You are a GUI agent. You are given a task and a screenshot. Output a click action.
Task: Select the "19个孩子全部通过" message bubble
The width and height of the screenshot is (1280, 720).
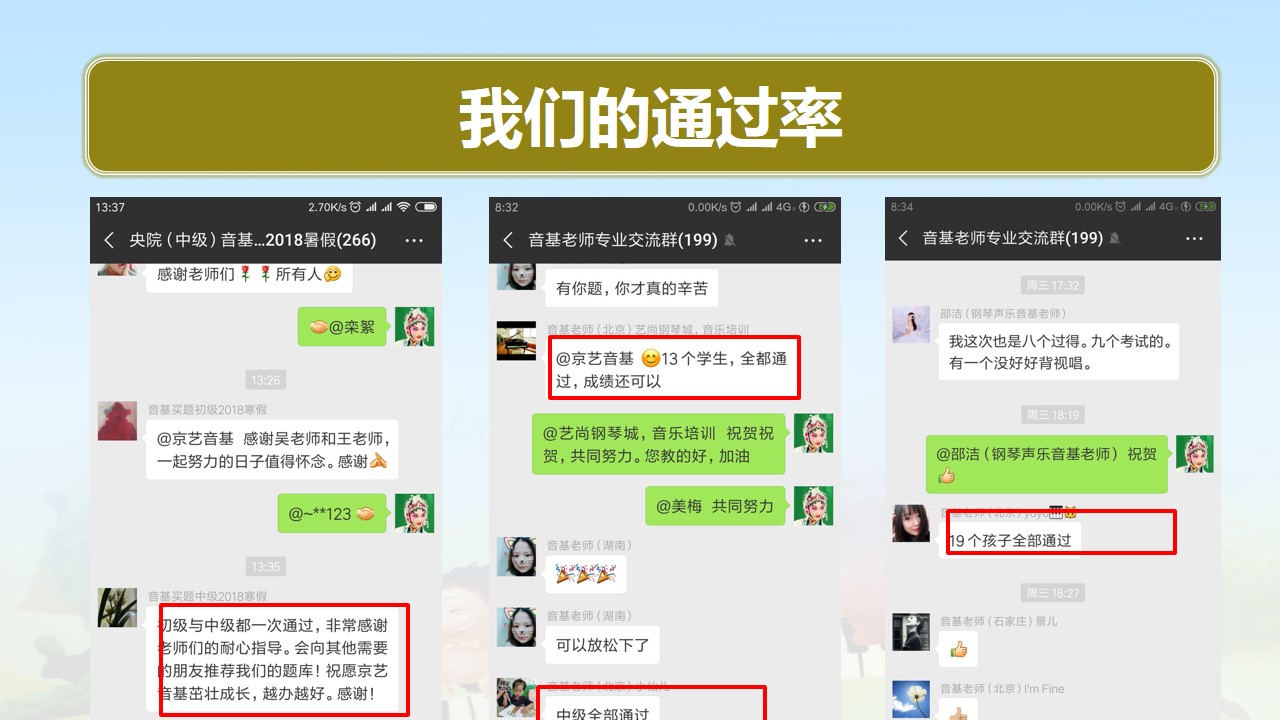click(1011, 540)
